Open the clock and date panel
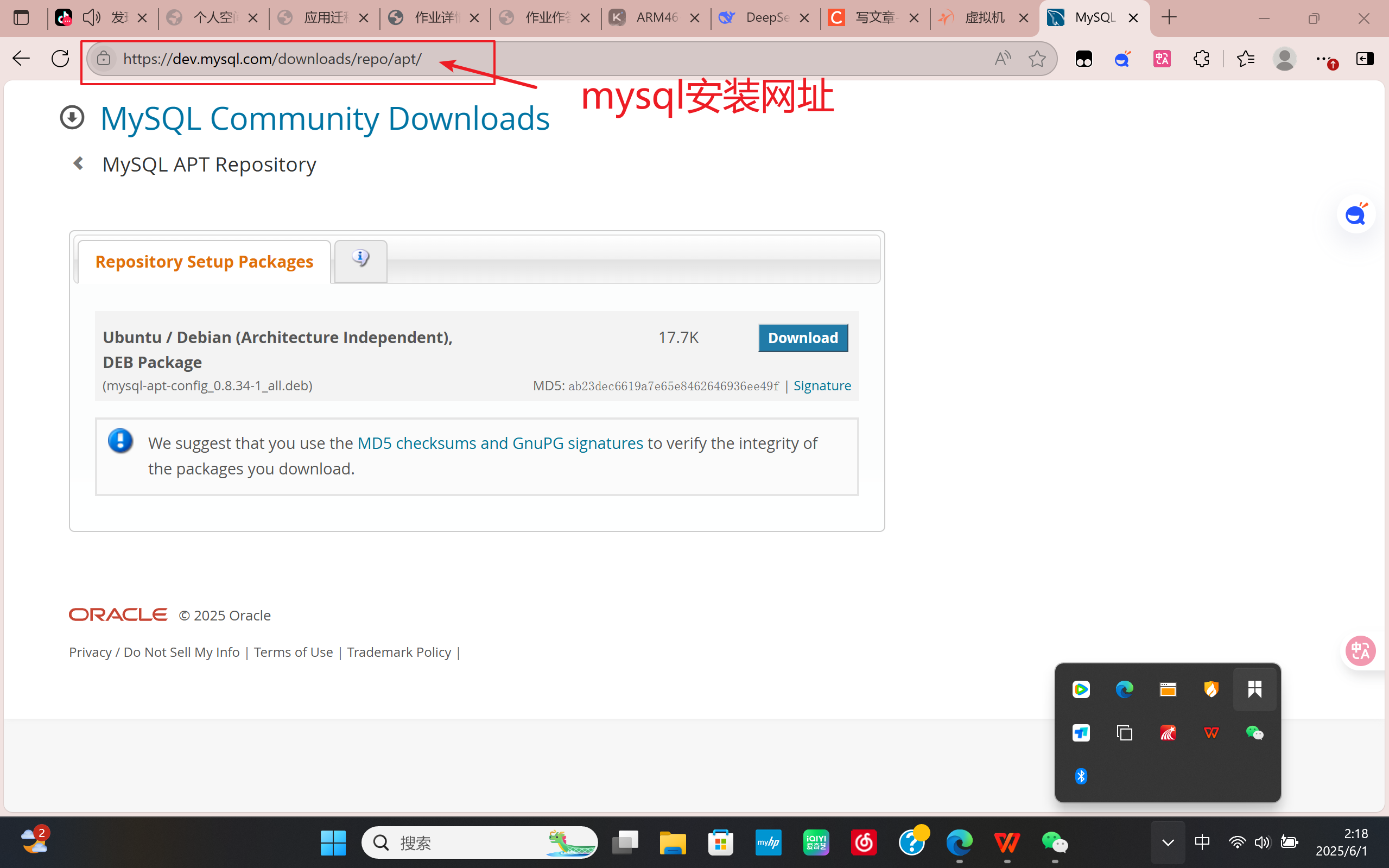Screen dimensions: 1389x868 click(x=1342, y=842)
